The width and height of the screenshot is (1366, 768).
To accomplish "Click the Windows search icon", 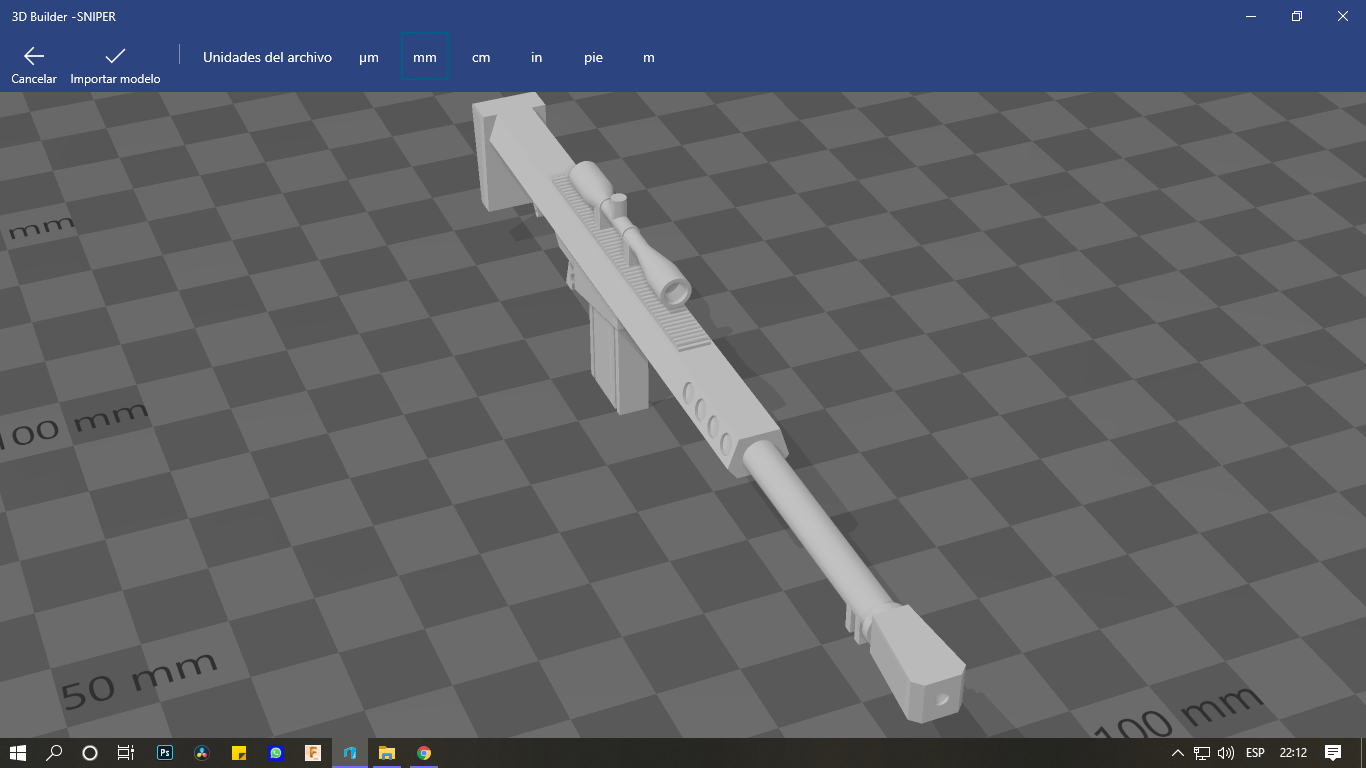I will pyautogui.click(x=52, y=754).
